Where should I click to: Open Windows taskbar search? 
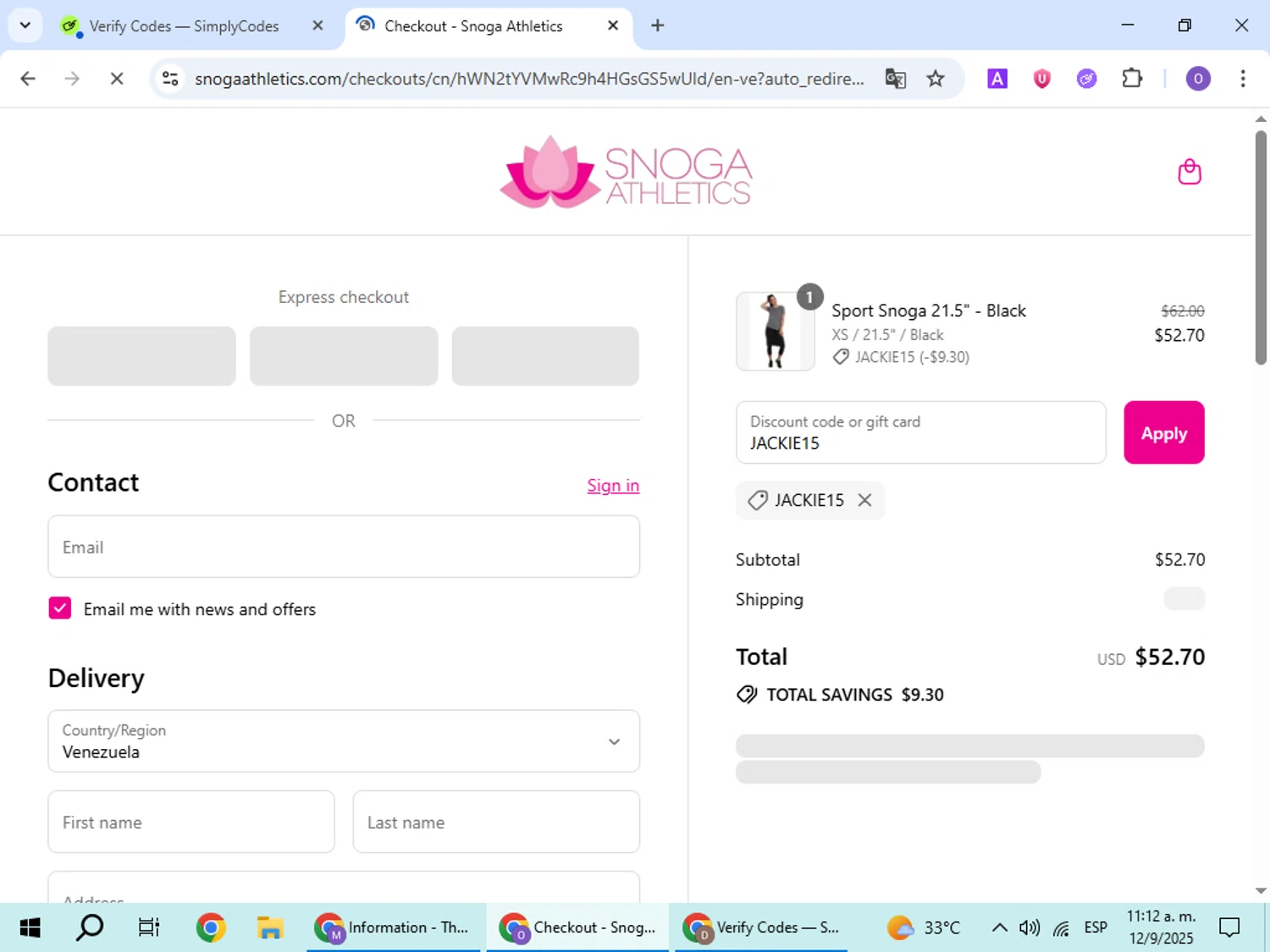(90, 927)
